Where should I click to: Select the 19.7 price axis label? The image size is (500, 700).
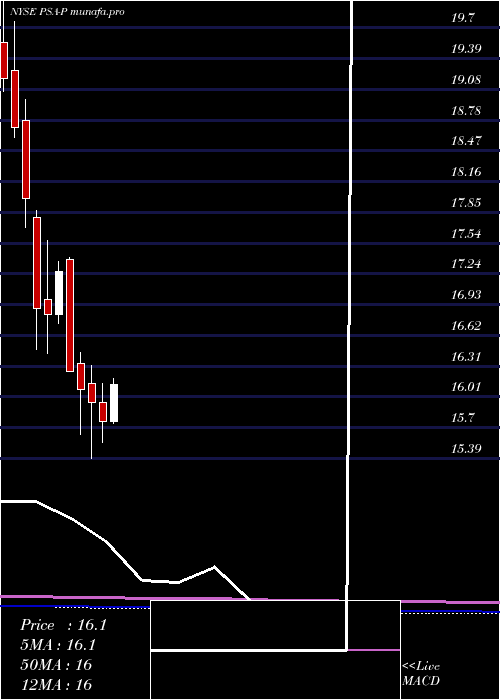(463, 18)
